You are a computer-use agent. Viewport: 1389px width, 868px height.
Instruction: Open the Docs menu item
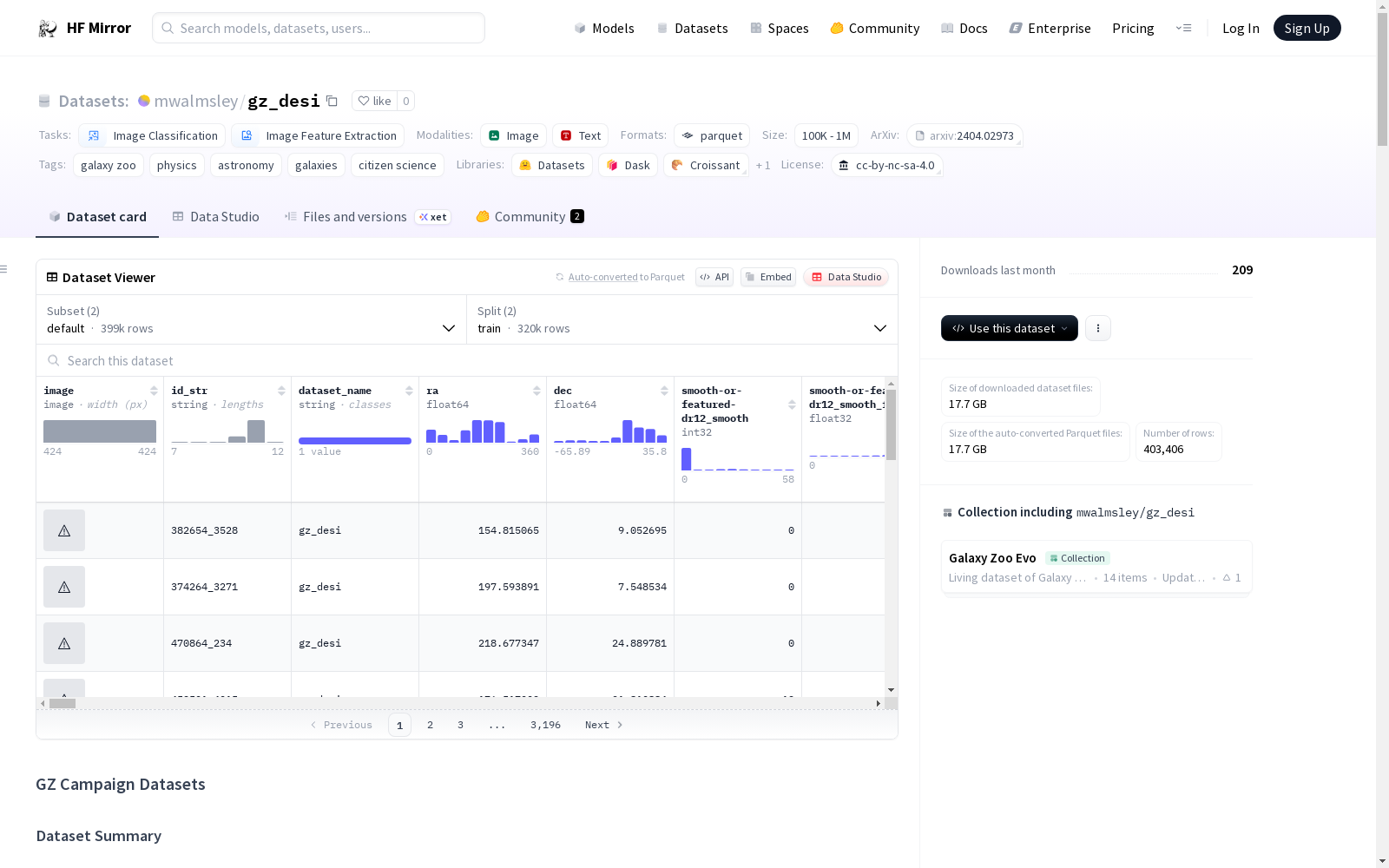(964, 28)
